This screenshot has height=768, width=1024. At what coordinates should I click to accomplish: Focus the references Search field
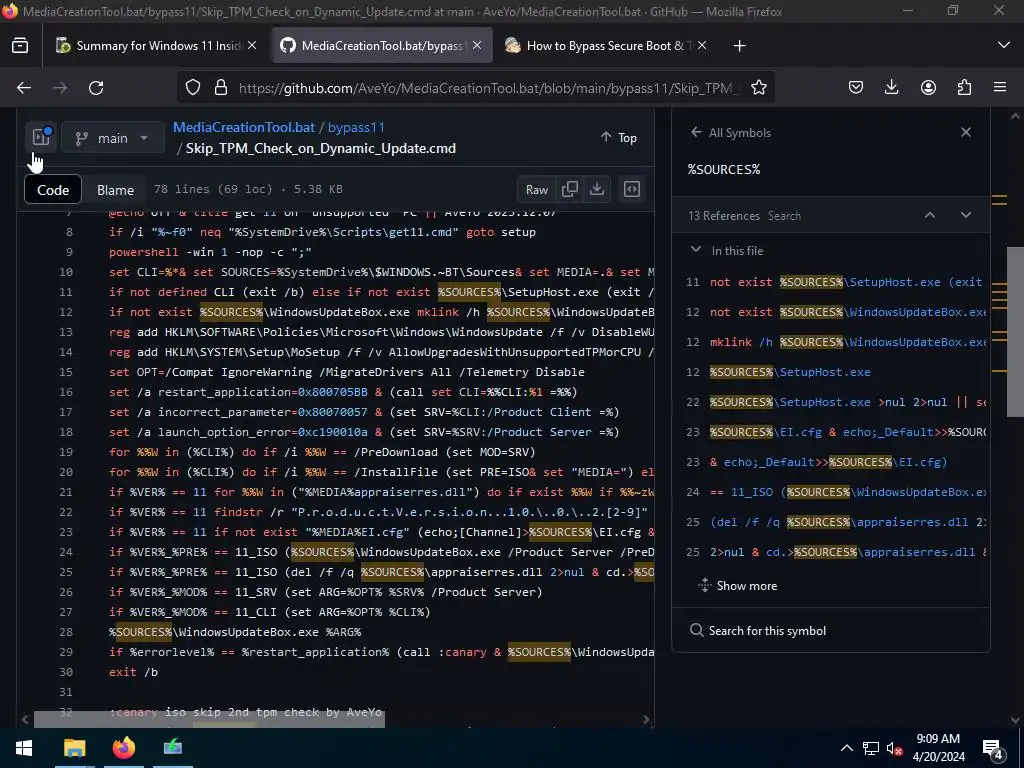click(x=784, y=216)
